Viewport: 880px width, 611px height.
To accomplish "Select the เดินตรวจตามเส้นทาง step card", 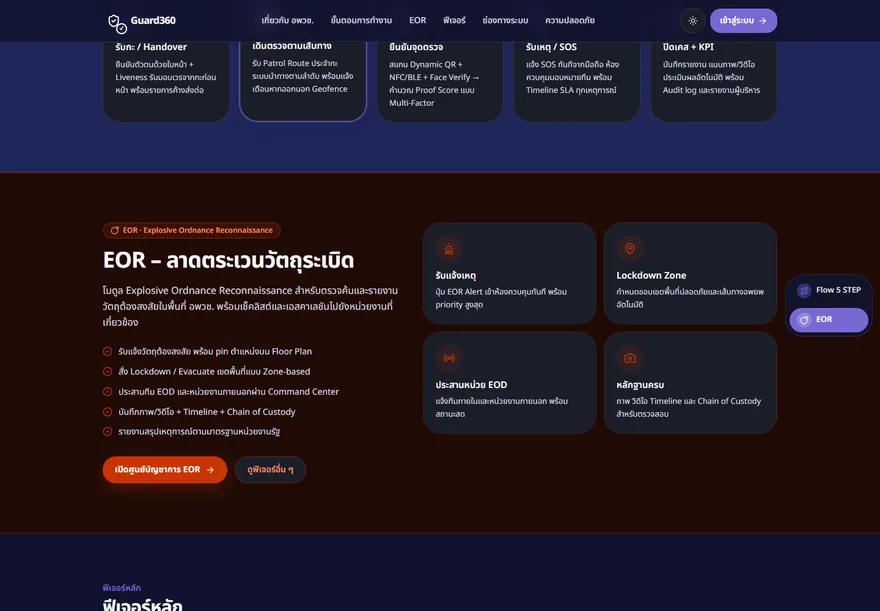I will click(303, 79).
